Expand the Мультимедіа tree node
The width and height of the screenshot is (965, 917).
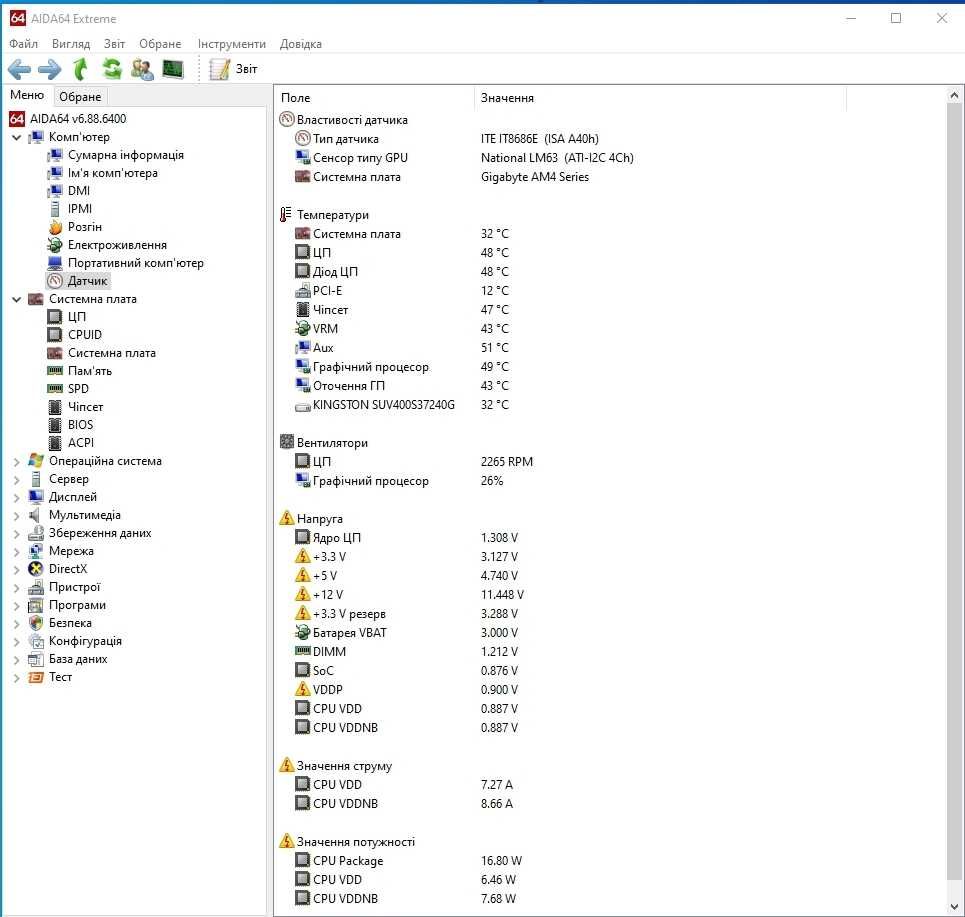click(17, 516)
